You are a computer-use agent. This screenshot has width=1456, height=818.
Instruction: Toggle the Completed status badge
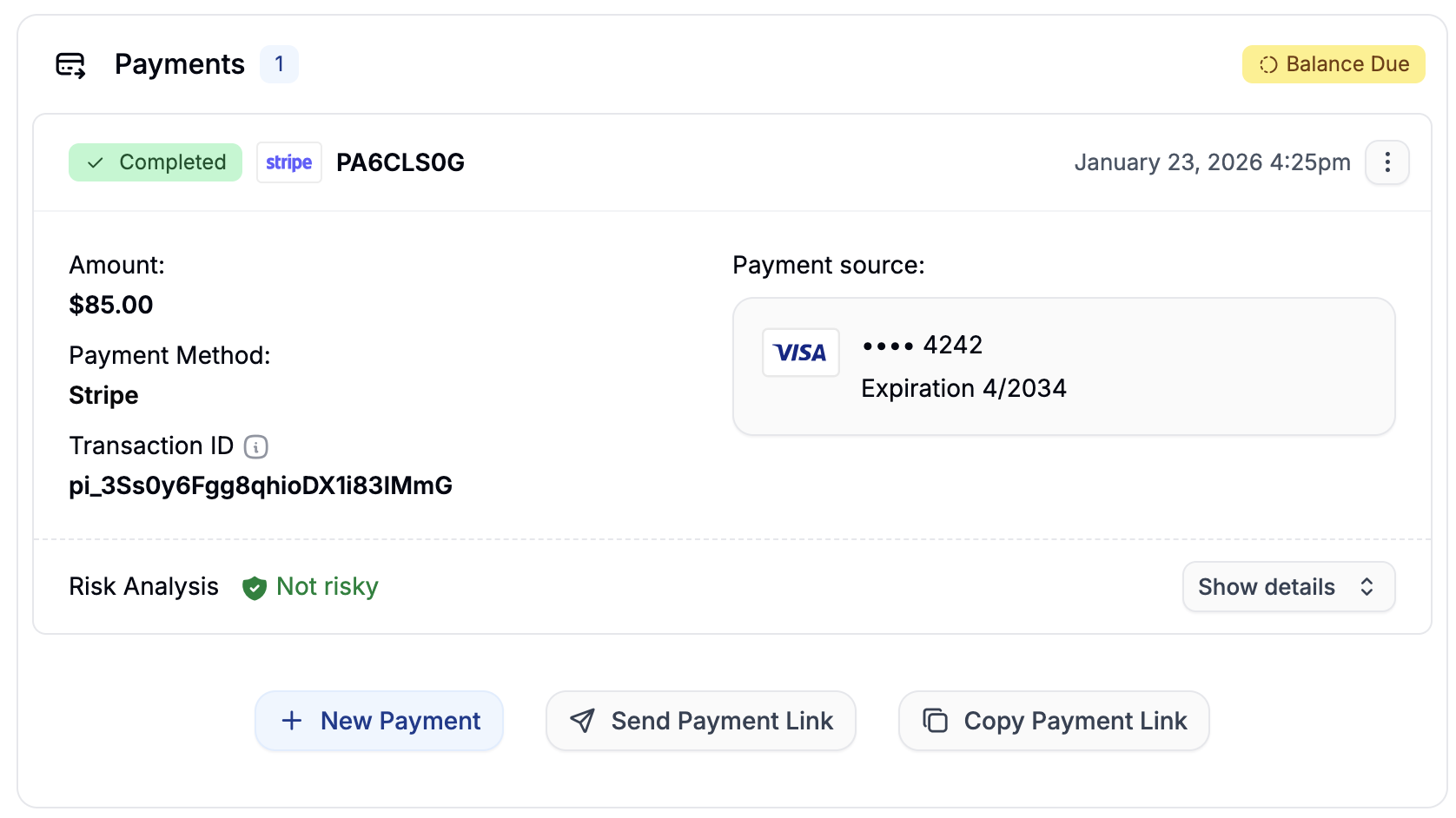[x=155, y=162]
